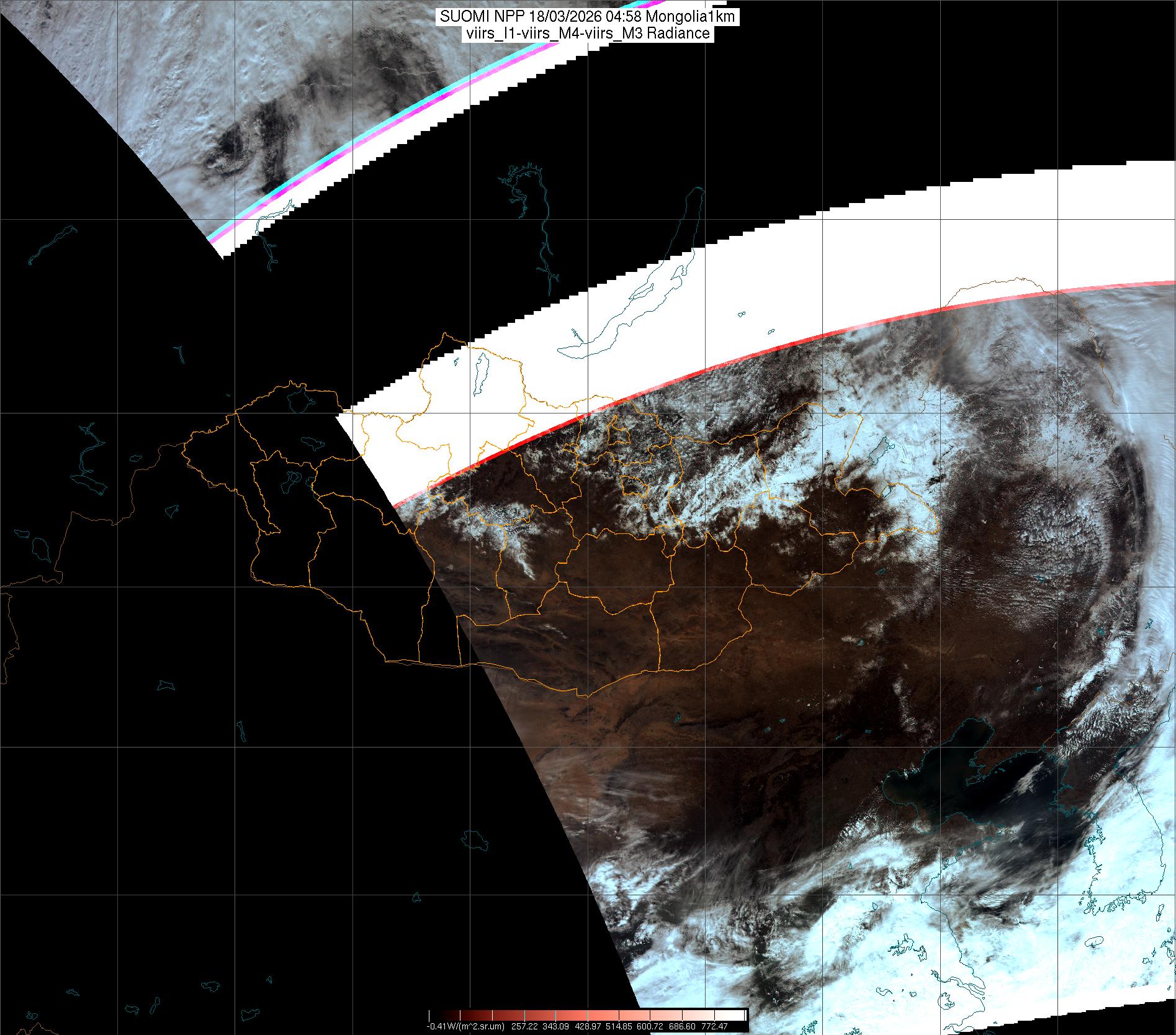The image size is (1176, 1035).
Task: Click the SUOMI NPP title label
Action: pyautogui.click(x=587, y=17)
